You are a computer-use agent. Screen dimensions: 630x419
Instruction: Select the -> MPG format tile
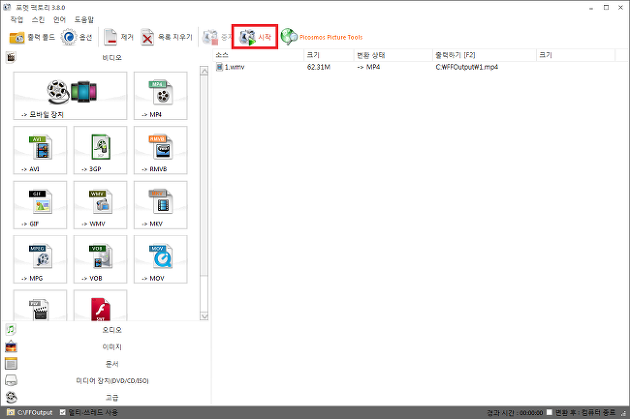(40, 260)
